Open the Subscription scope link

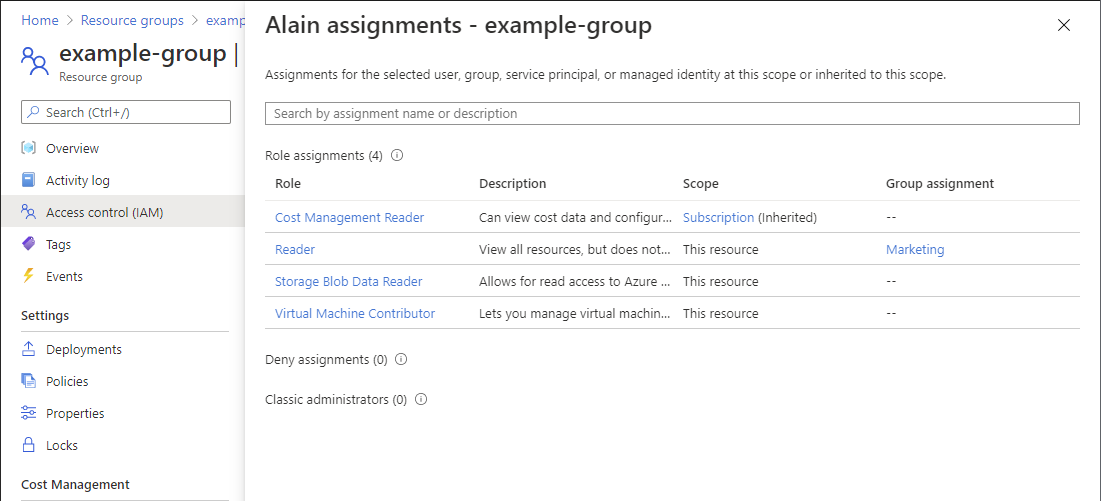pos(718,217)
